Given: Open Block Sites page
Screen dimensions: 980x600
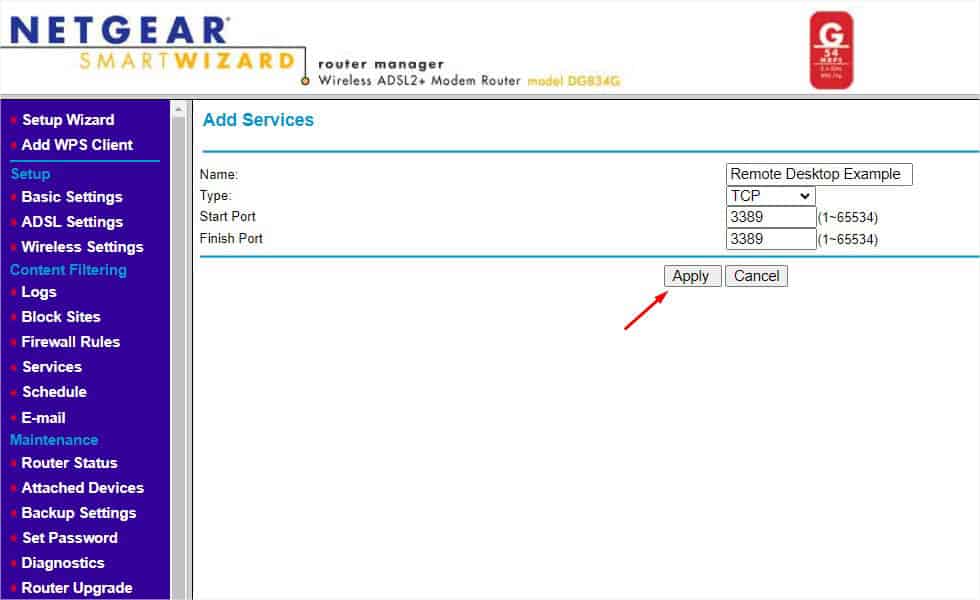Looking at the screenshot, I should coord(61,317).
